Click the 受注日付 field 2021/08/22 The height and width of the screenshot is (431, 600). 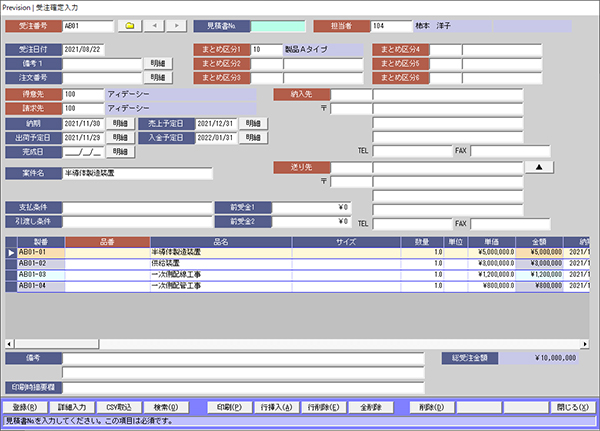(83, 49)
